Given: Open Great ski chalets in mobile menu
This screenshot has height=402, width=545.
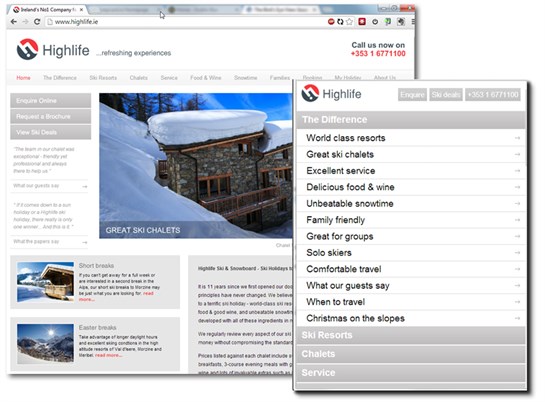Looking at the screenshot, I should click(x=411, y=154).
